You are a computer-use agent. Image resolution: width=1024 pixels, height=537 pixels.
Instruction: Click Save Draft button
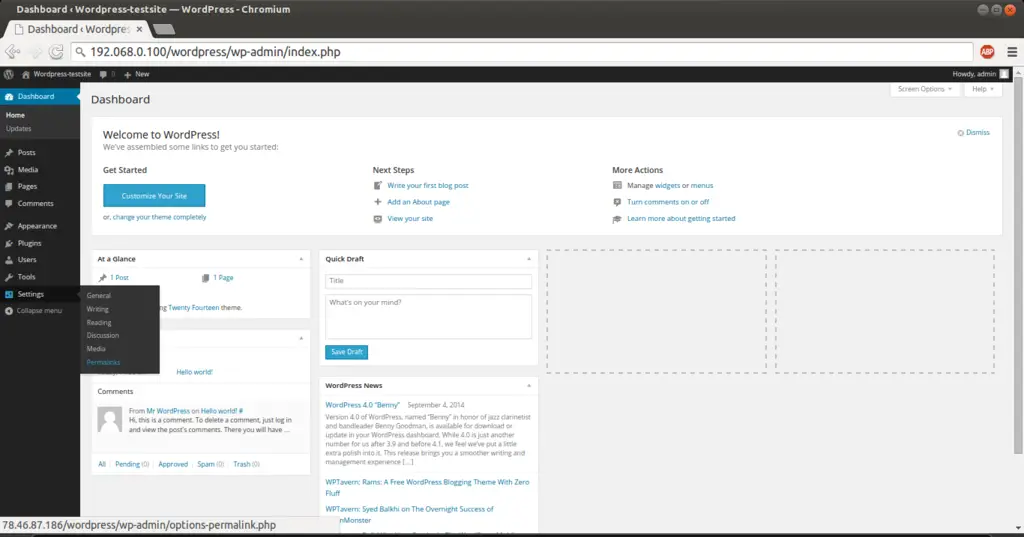(x=347, y=352)
